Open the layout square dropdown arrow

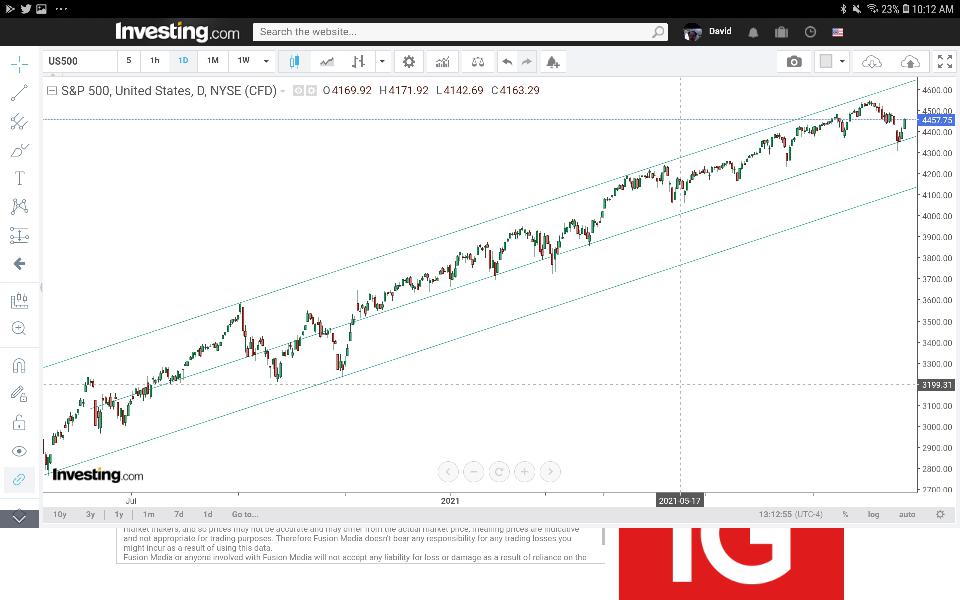(842, 61)
